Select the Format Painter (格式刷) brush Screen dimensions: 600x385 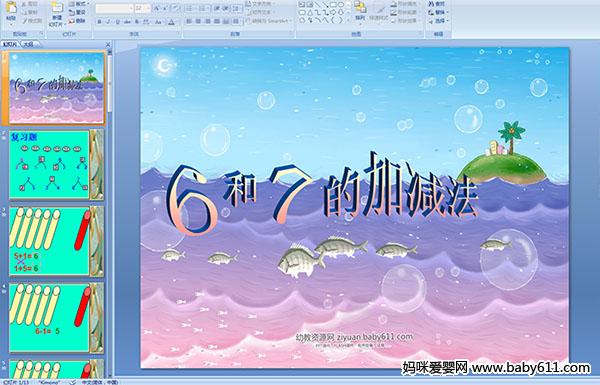[x=24, y=21]
